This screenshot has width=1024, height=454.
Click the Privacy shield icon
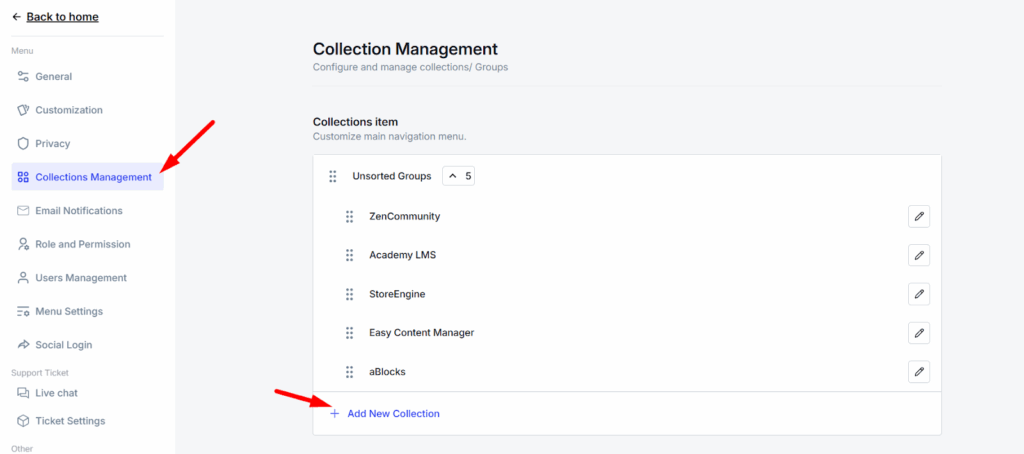click(x=24, y=143)
